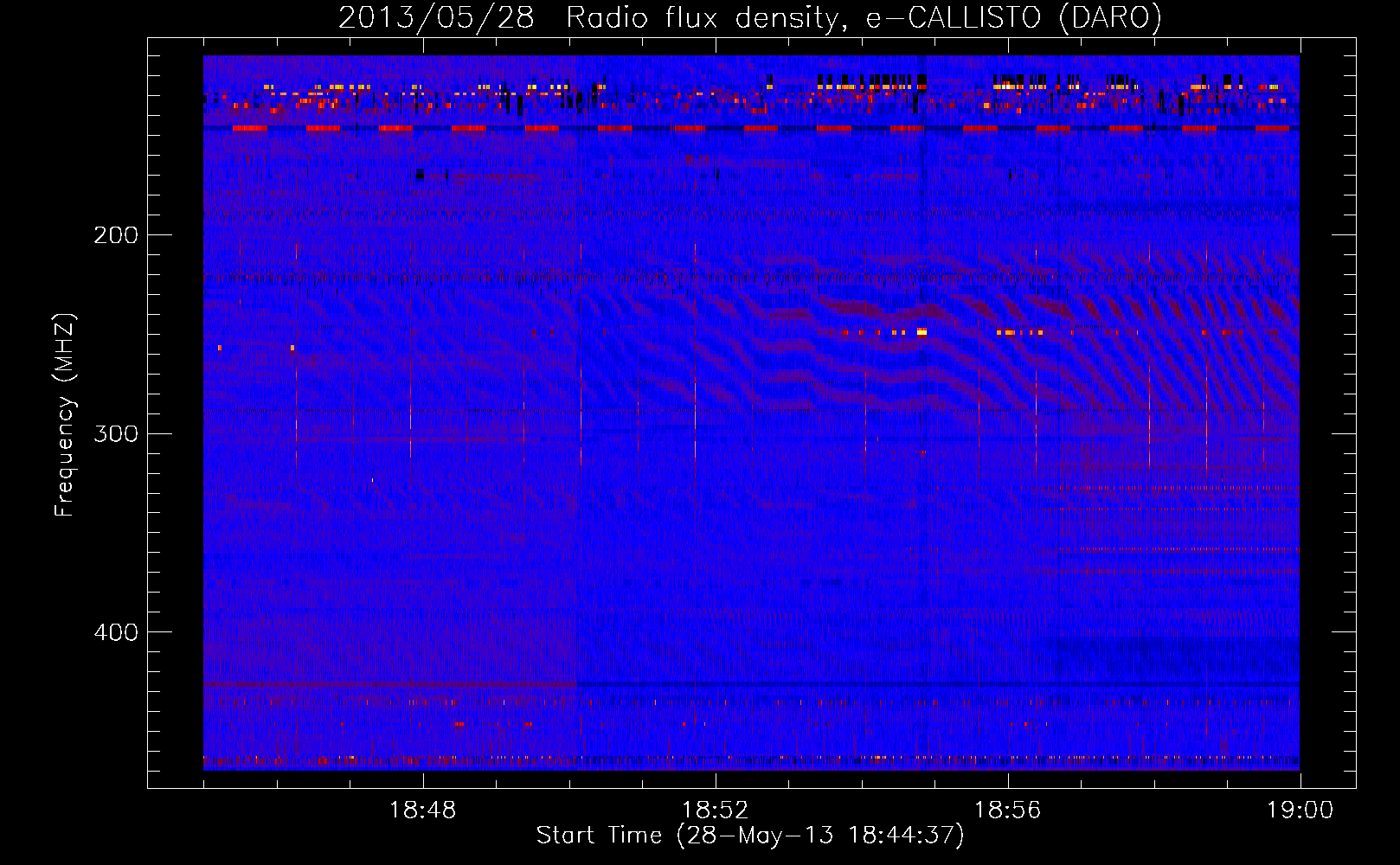Click the '18:56' time axis label
The height and width of the screenshot is (865, 1400).
pos(1008,811)
